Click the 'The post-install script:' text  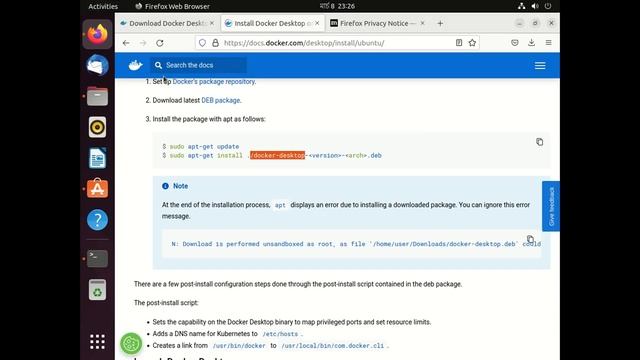(x=166, y=303)
